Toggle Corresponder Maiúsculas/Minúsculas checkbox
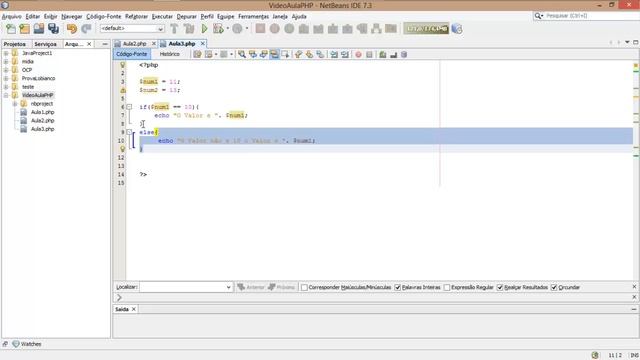Screen dimensions: 640x360 [x=304, y=287]
